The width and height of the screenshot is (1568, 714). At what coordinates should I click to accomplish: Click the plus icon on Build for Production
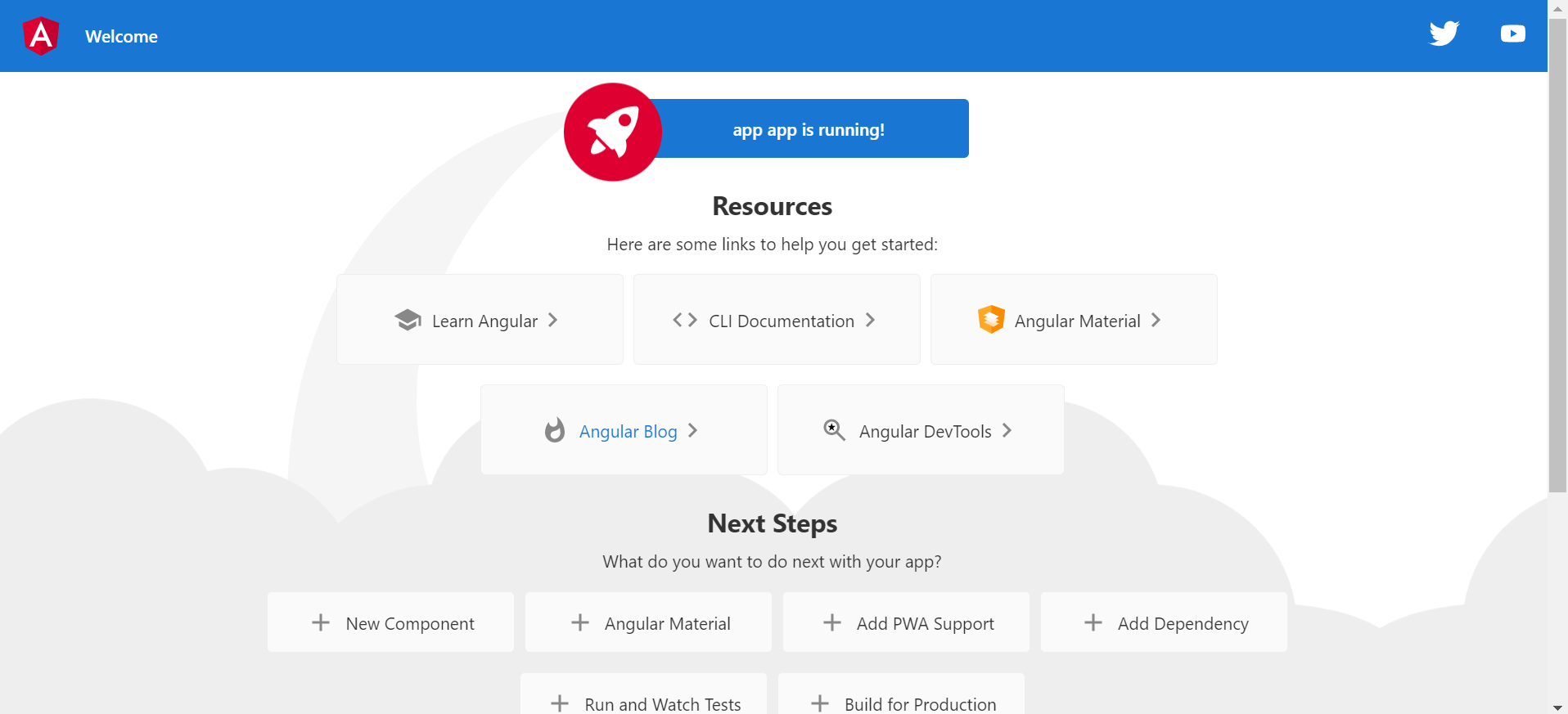[x=820, y=703]
